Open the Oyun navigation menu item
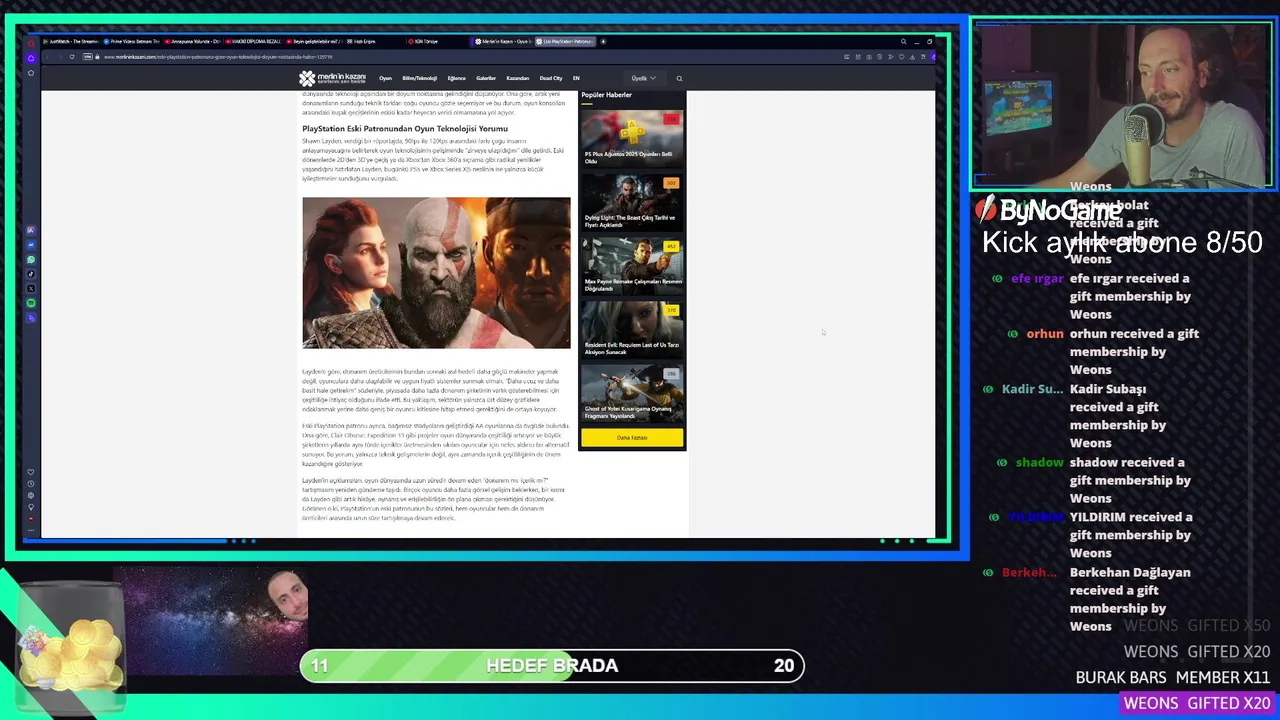Image resolution: width=1280 pixels, height=720 pixels. 385,78
